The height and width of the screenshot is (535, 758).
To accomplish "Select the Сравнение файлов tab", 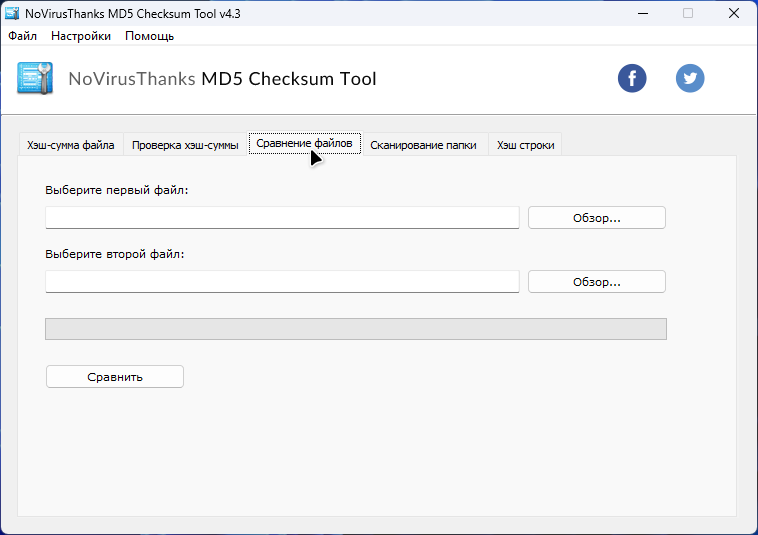I will click(305, 144).
